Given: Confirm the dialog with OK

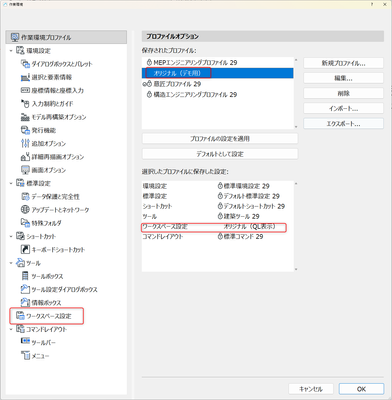Looking at the screenshot, I should click(361, 389).
